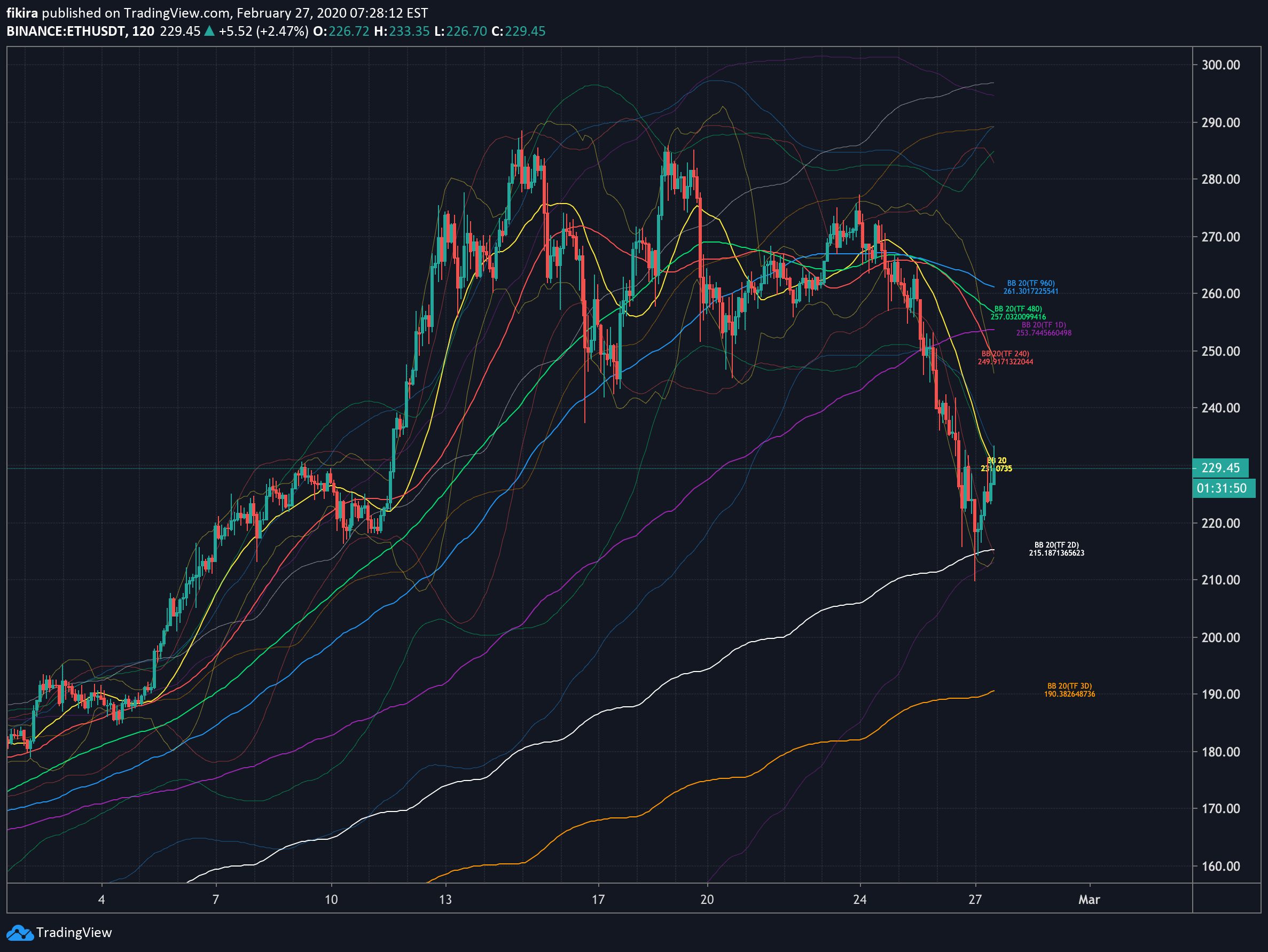Viewport: 1268px width, 952px height.
Task: Click the 160.00 price axis label
Action: (x=1220, y=866)
